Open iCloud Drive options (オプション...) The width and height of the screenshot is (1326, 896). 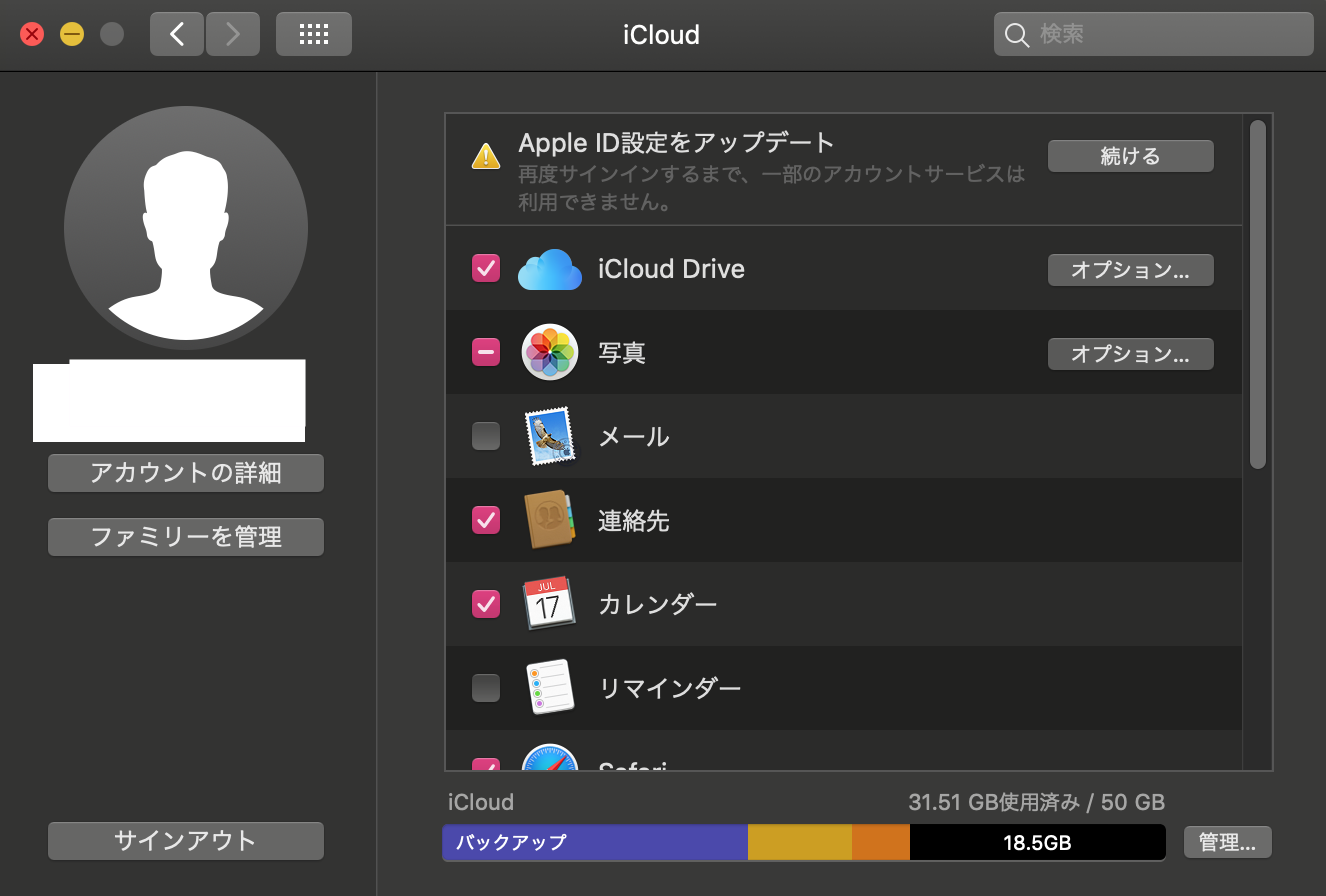[1130, 270]
